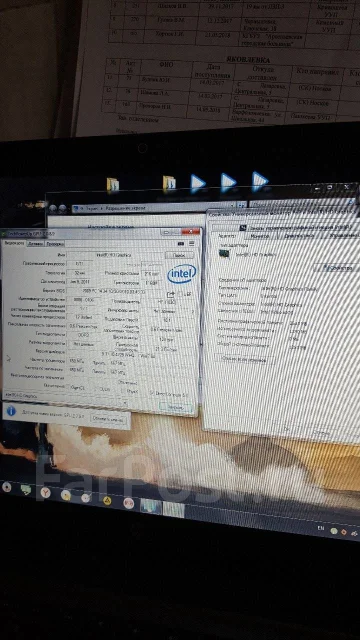360x640 pixels.
Task: Close the GPU-Z window with red X
Action: click(191, 232)
